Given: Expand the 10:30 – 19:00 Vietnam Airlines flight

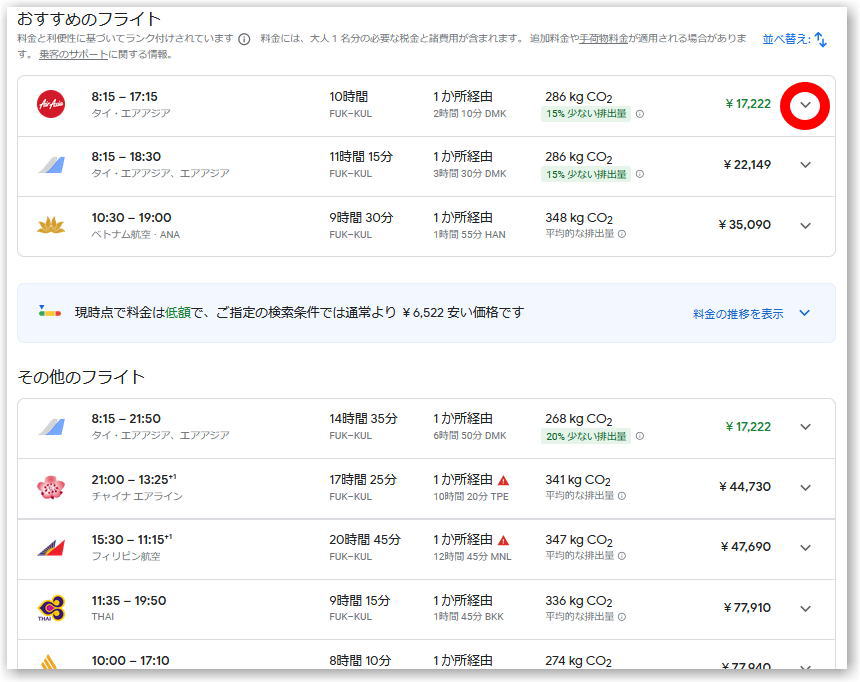Looking at the screenshot, I should pos(805,226).
